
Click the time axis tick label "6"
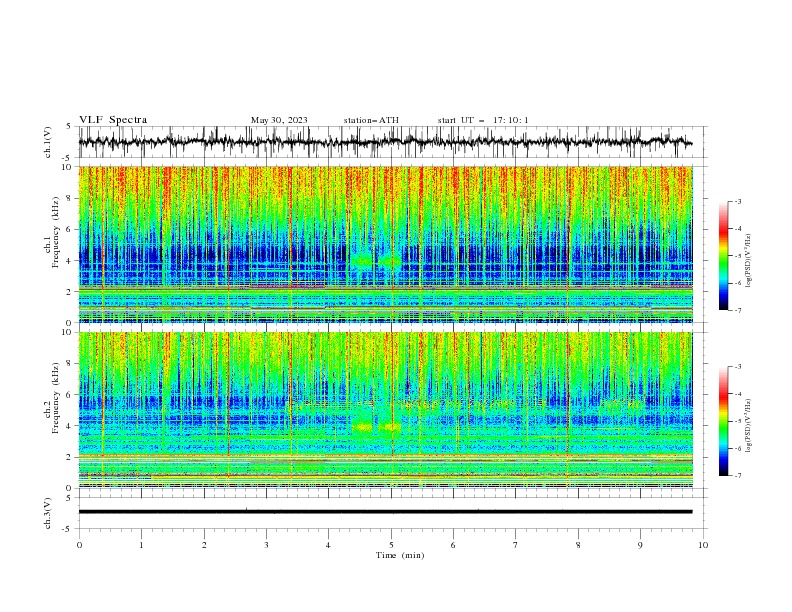(x=454, y=545)
